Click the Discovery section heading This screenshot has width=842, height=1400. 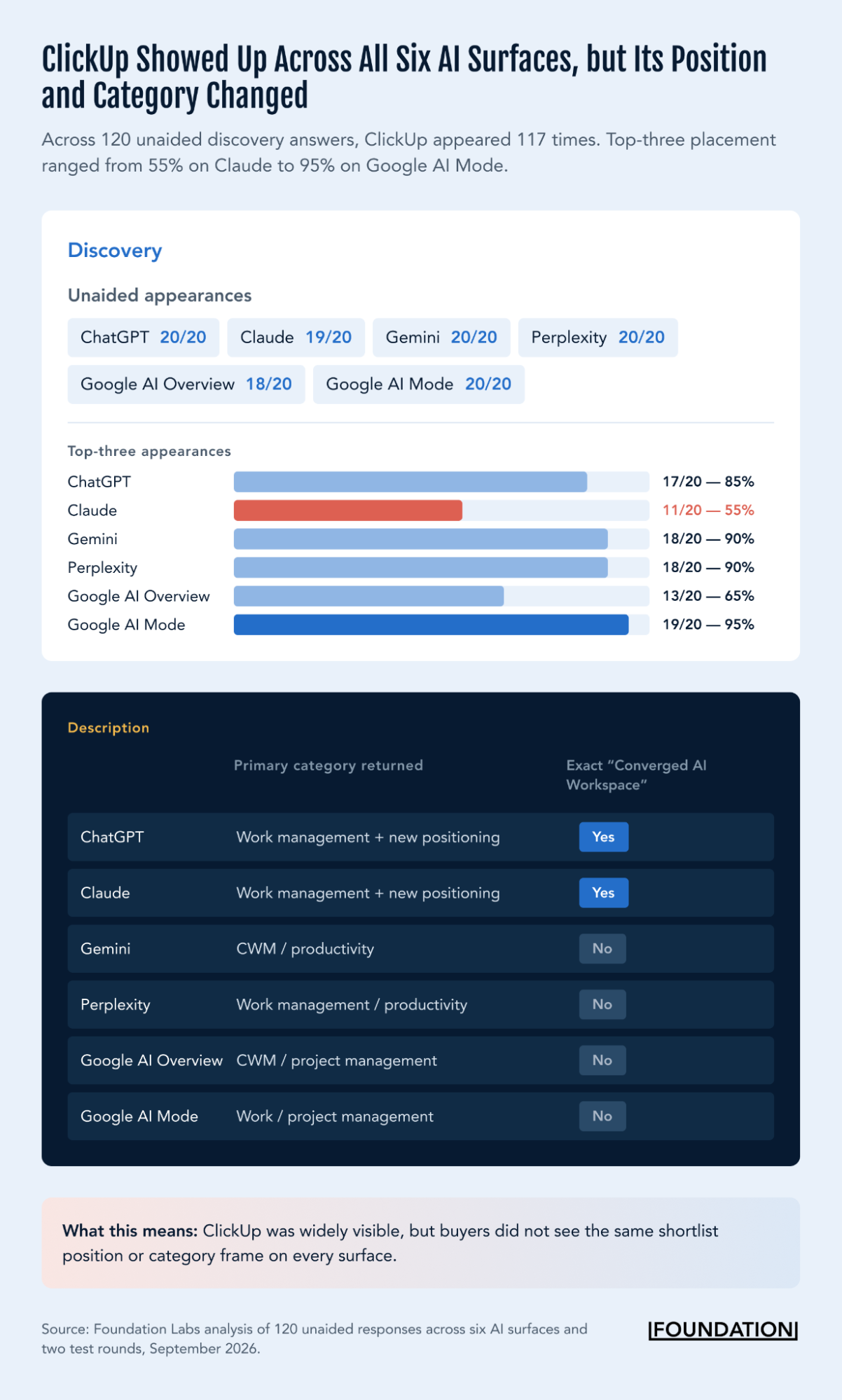pyautogui.click(x=115, y=251)
